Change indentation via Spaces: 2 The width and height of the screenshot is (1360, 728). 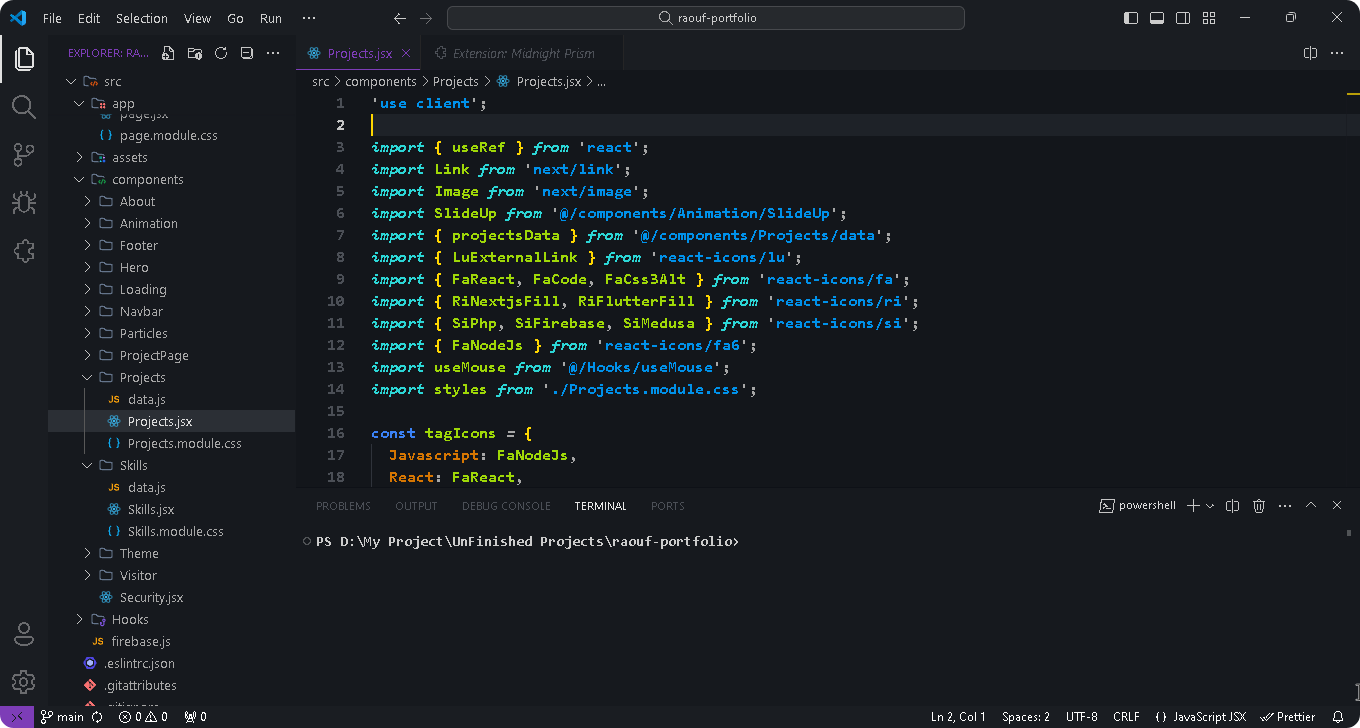1026,717
